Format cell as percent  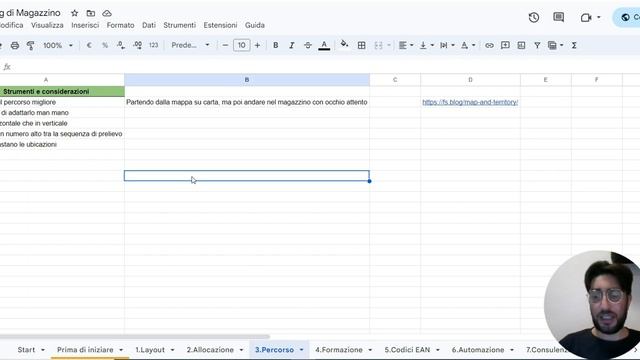(105, 45)
